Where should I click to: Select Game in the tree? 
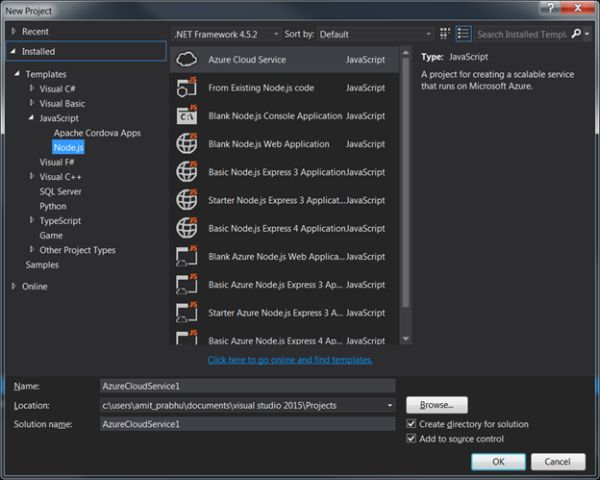[51, 235]
